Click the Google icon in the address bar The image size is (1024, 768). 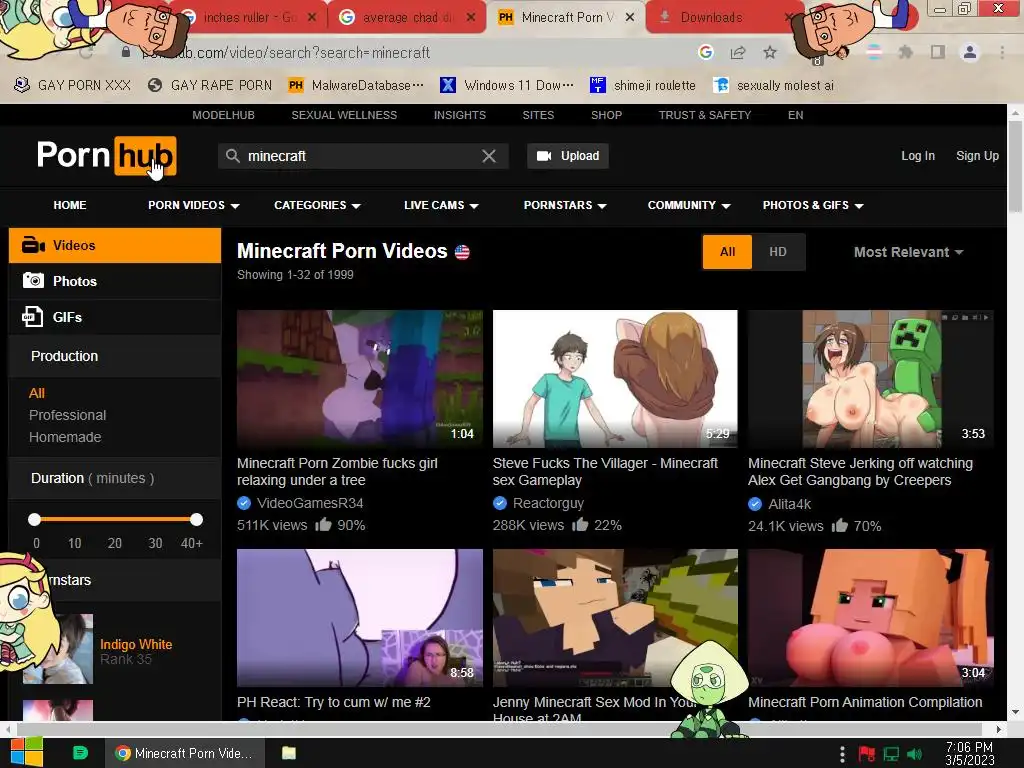coord(705,52)
